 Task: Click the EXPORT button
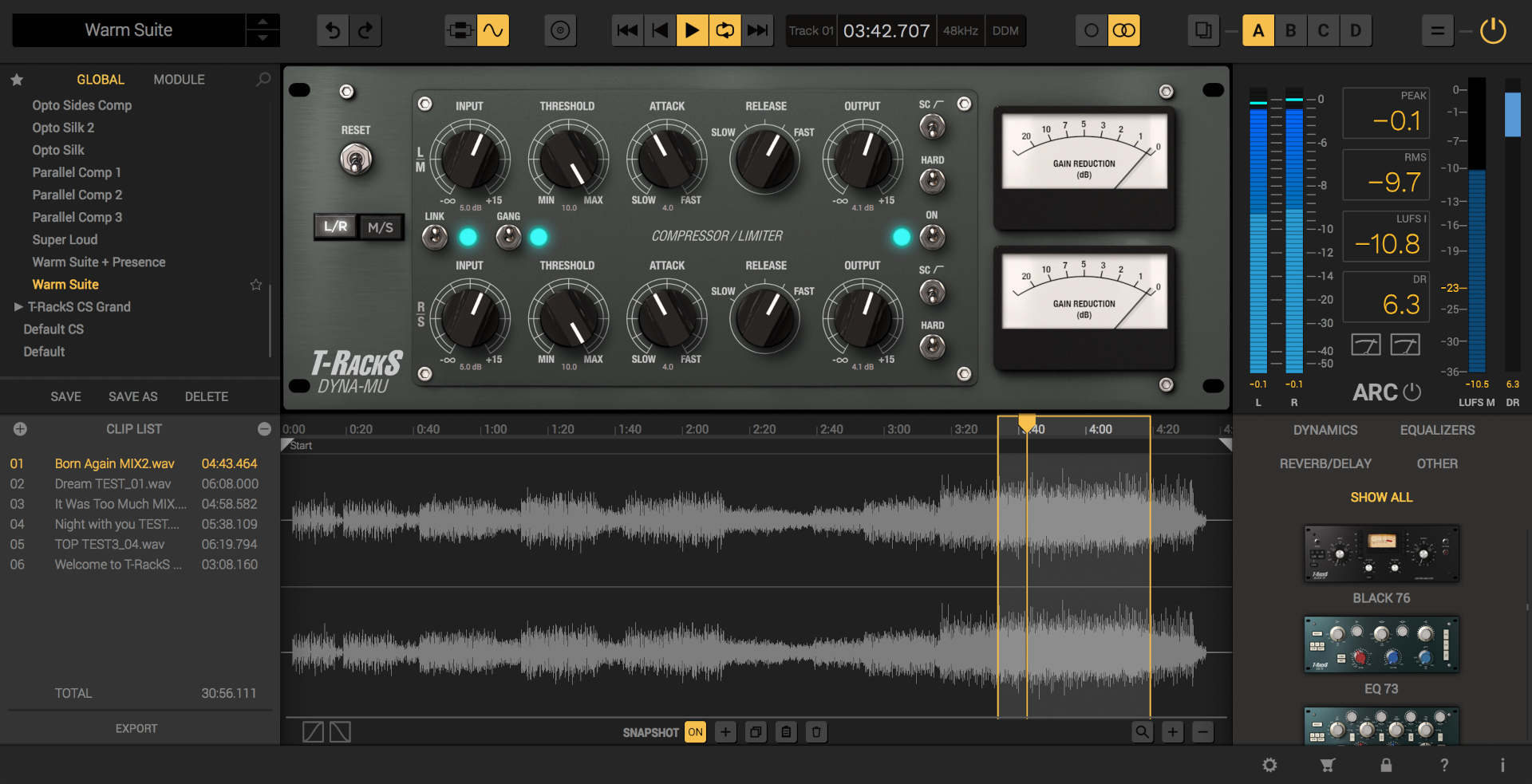(136, 728)
